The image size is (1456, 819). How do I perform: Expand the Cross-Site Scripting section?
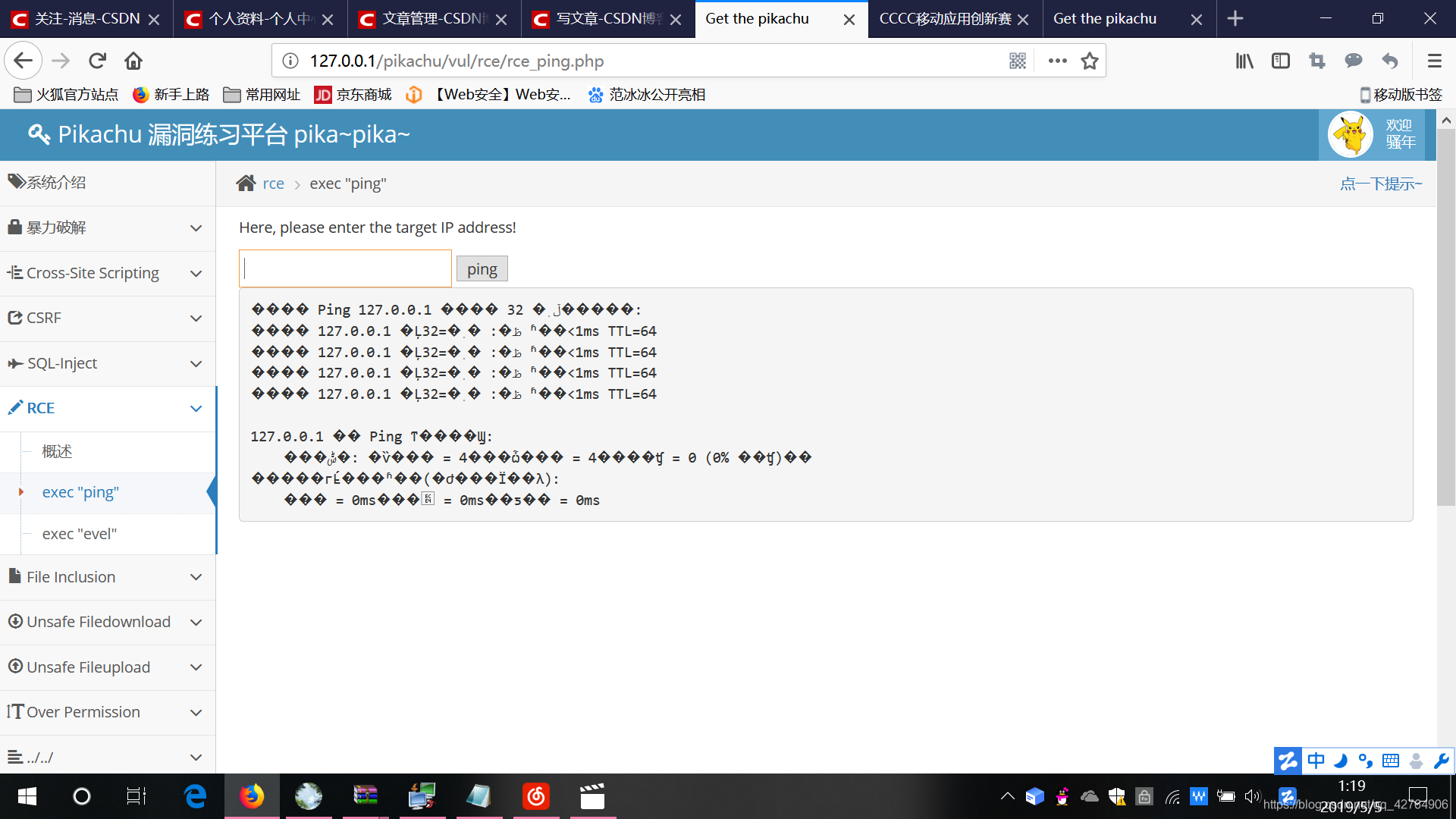click(108, 273)
